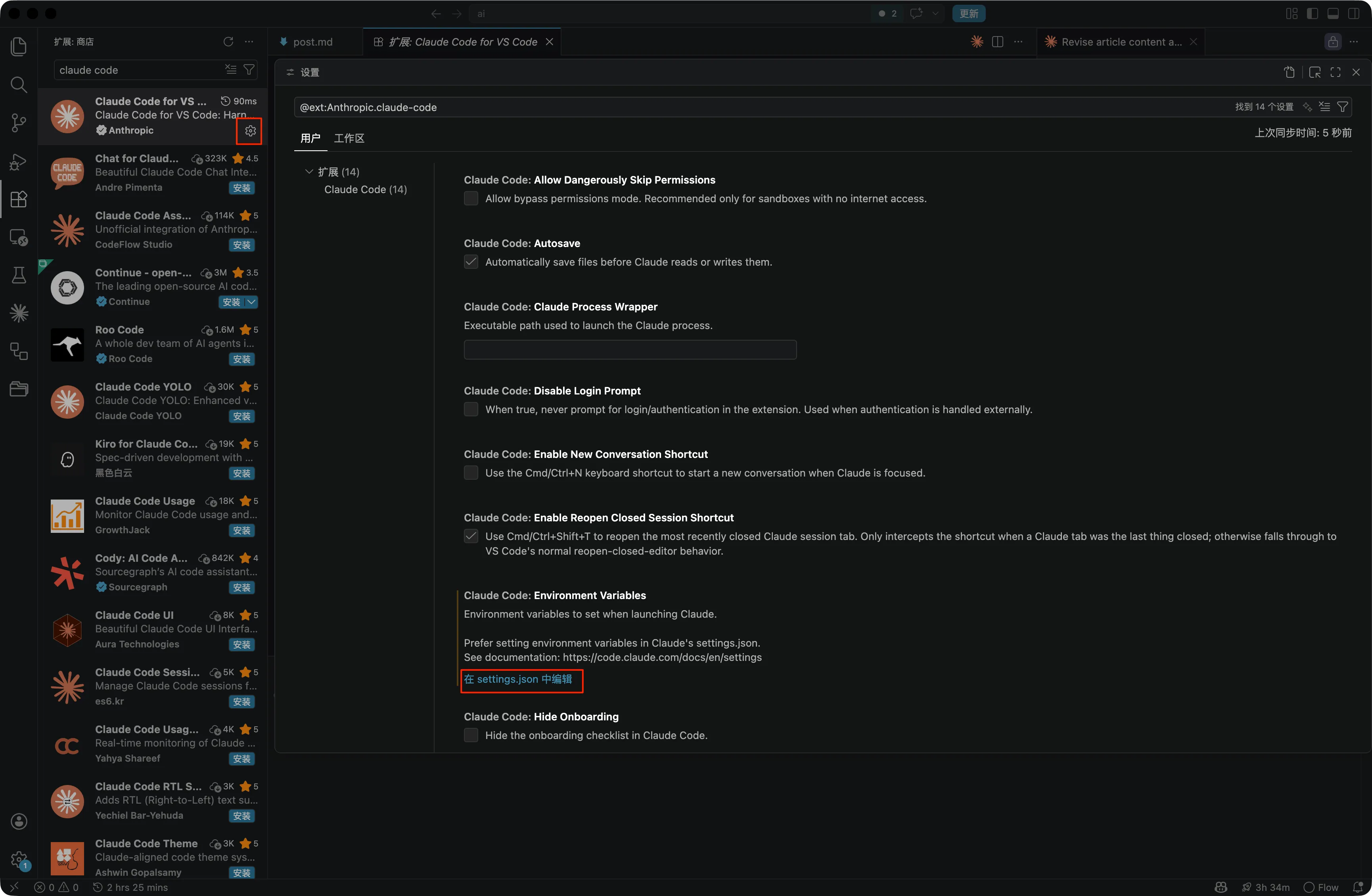
Task: Clear the settings search input
Action: point(1325,107)
